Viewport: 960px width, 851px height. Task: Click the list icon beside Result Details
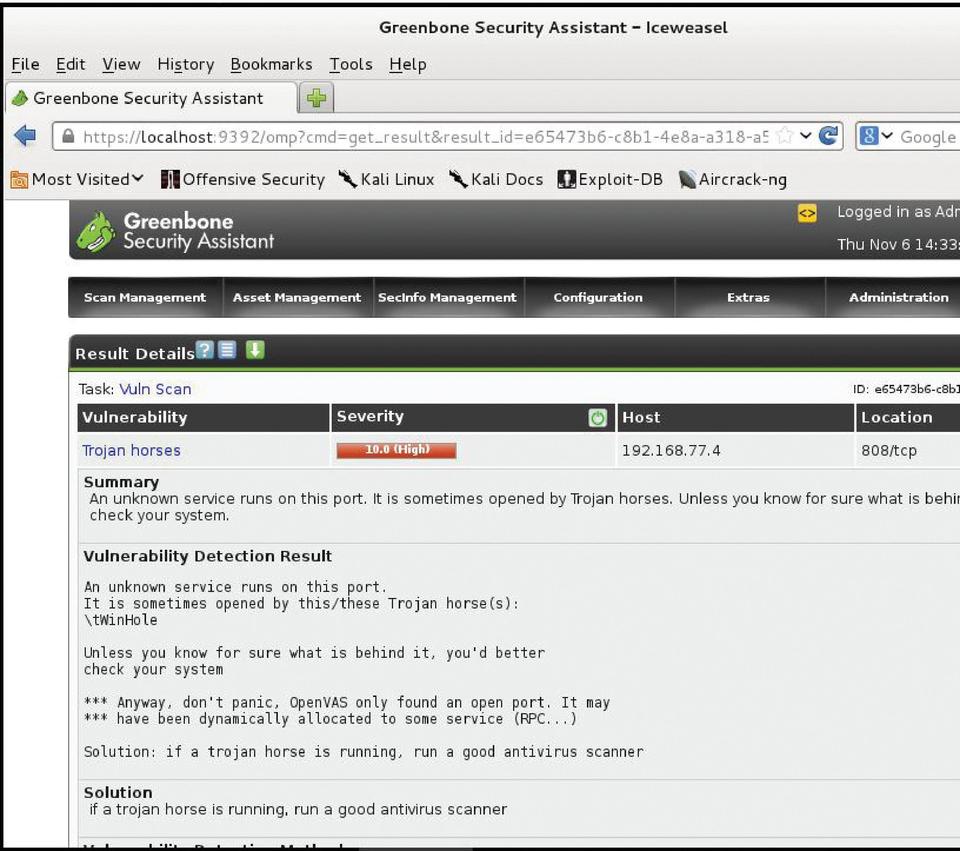(x=227, y=350)
